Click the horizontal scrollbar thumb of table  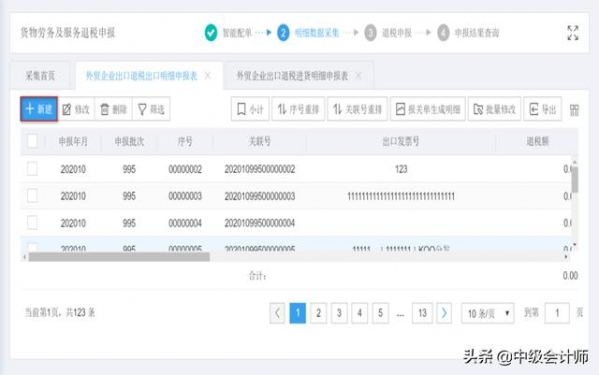tap(119, 257)
